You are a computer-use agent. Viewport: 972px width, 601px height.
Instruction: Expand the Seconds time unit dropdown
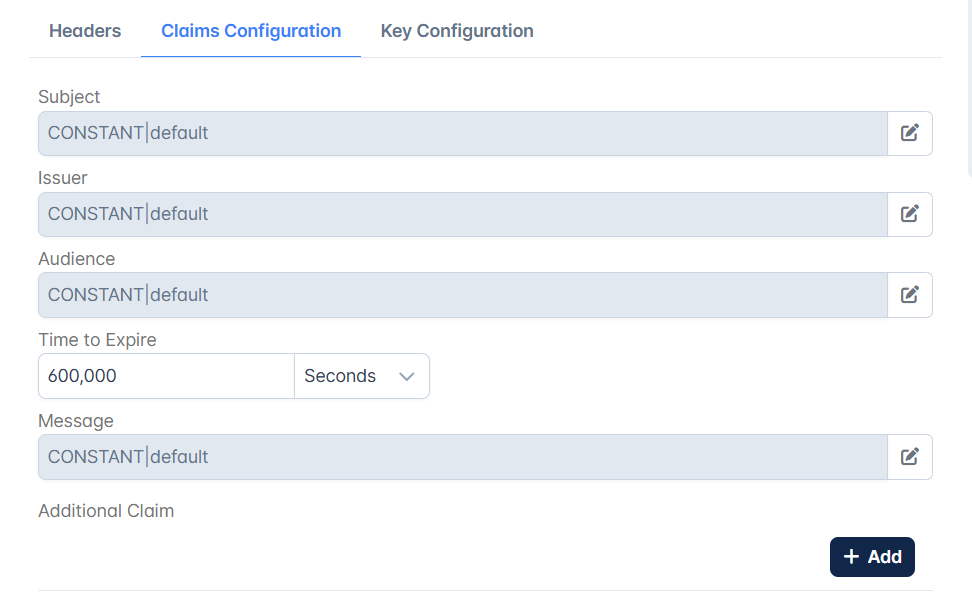click(361, 376)
